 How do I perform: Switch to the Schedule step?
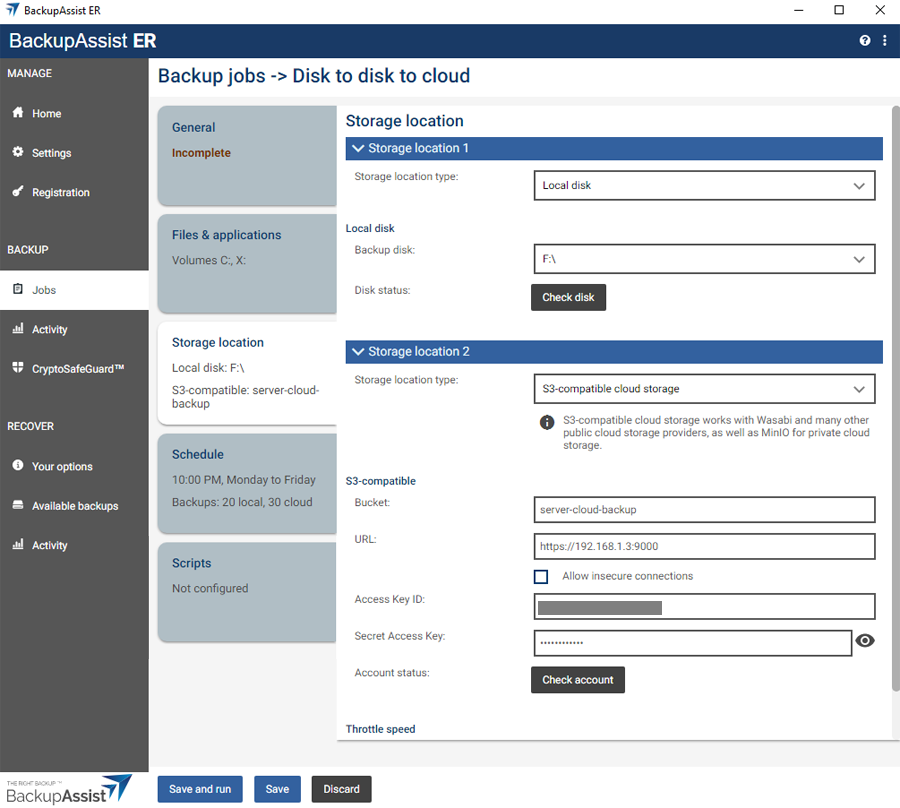(x=247, y=483)
